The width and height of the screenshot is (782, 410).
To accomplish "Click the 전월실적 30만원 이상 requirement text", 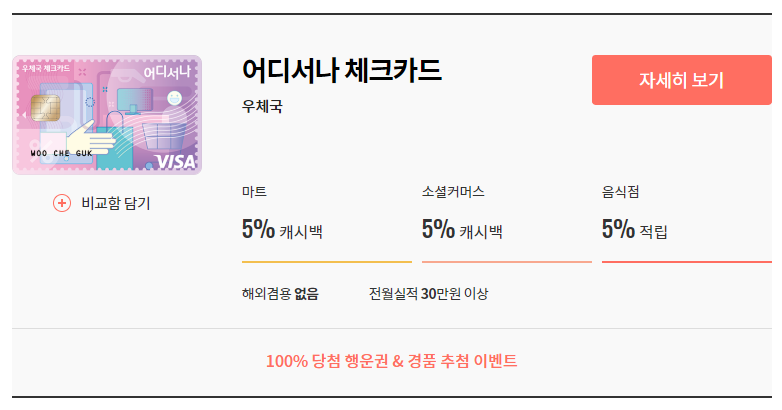I will [x=428, y=294].
